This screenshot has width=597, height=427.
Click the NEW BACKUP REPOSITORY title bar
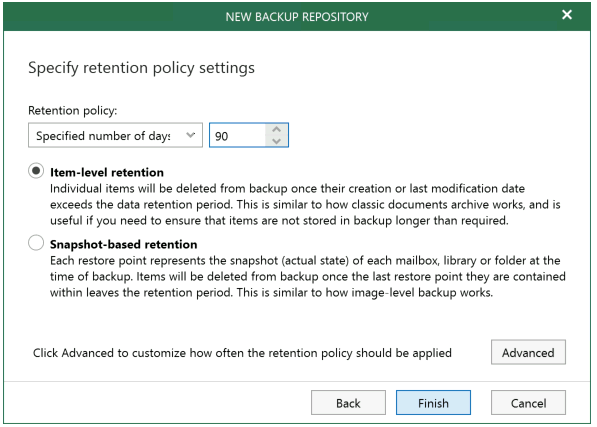point(297,17)
